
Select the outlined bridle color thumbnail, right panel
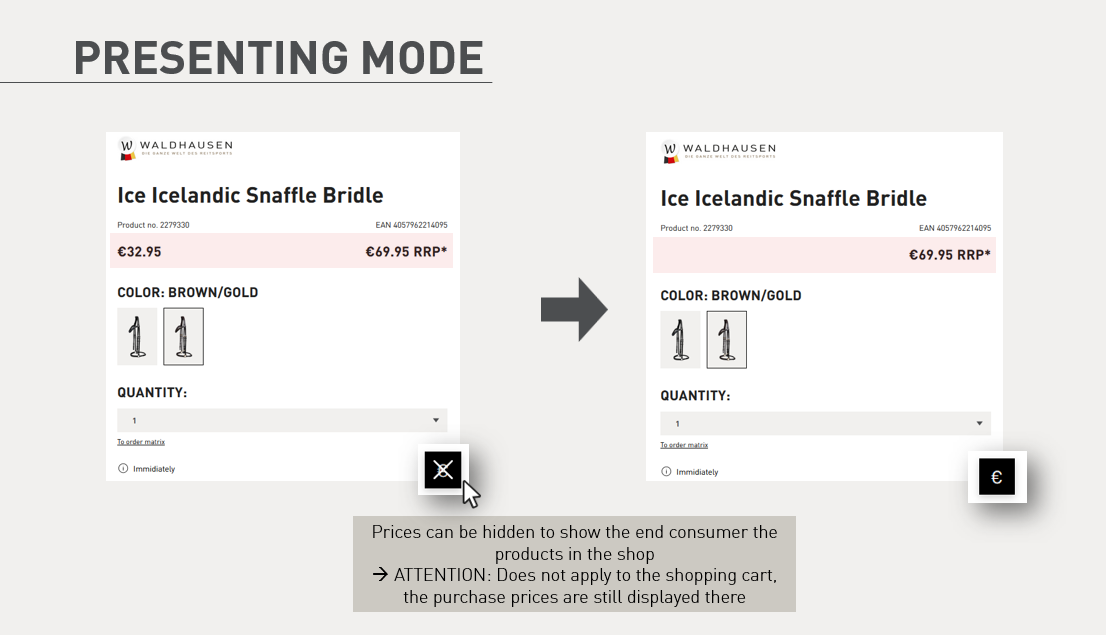tap(726, 339)
